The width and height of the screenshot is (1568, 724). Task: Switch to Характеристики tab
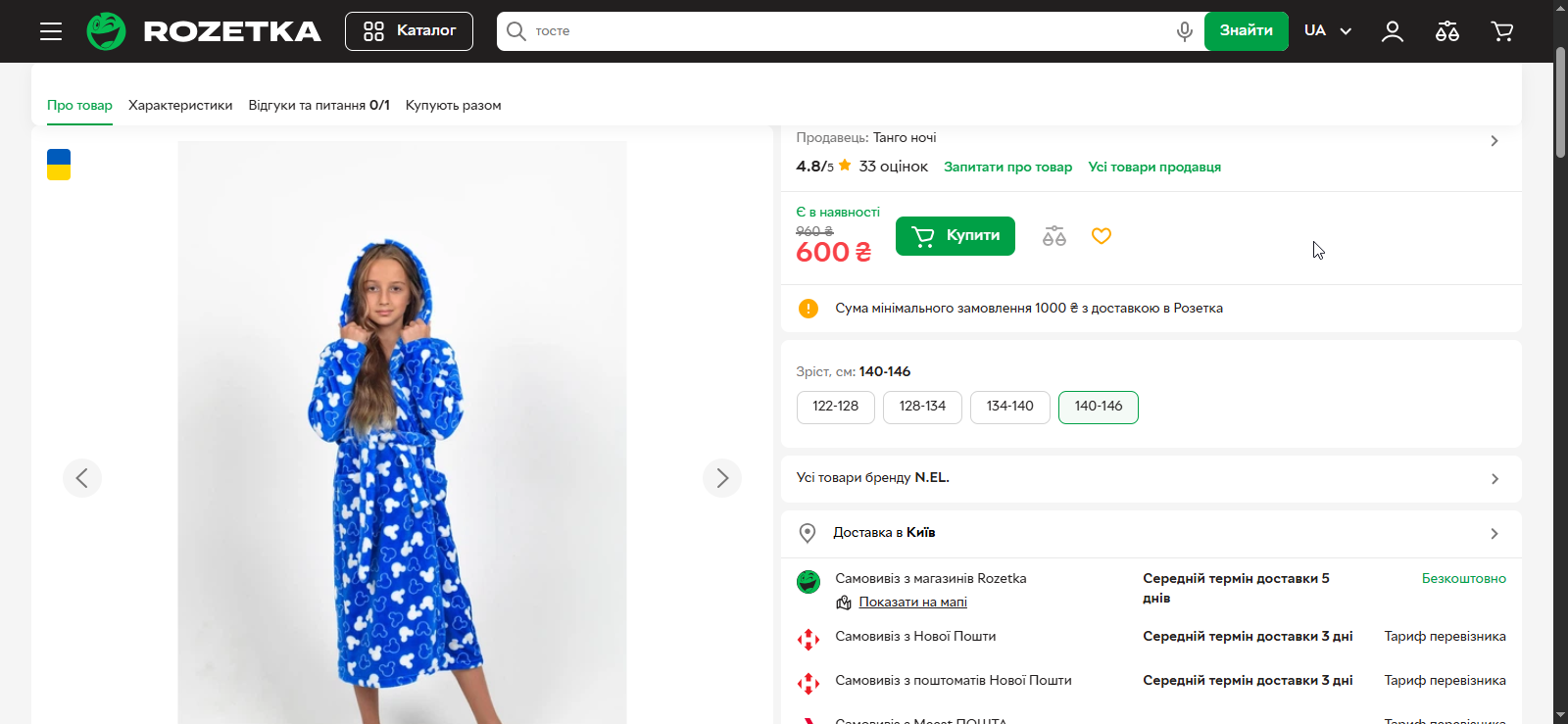(180, 105)
